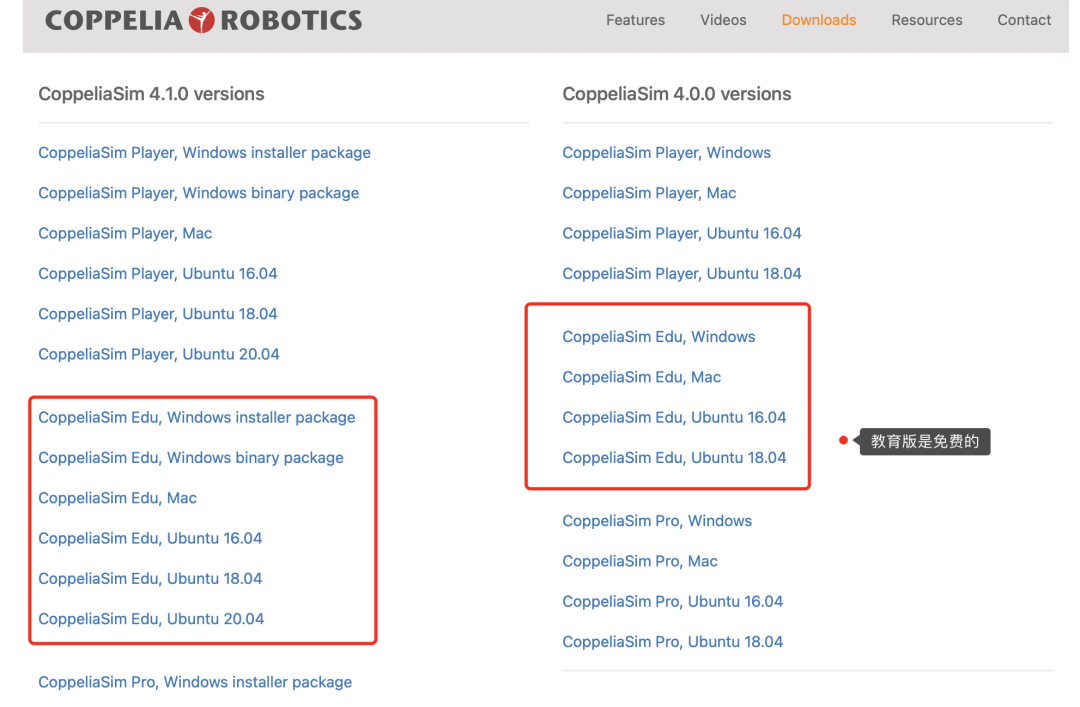Get CoppeliaSim 4.1.0 Edu for Mac
1080x707 pixels.
tap(117, 498)
